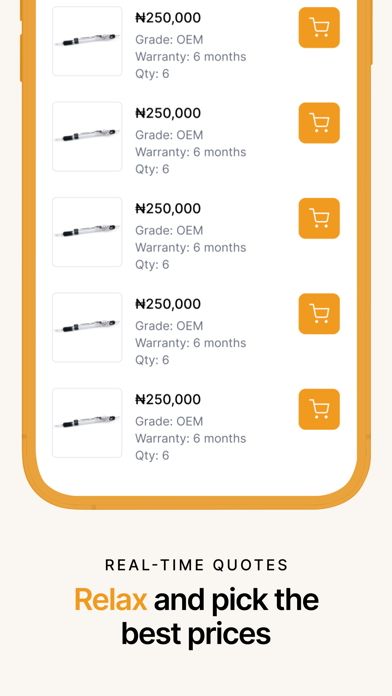
Task: Select the last listing's ₦250,000 price
Action: [168, 399]
